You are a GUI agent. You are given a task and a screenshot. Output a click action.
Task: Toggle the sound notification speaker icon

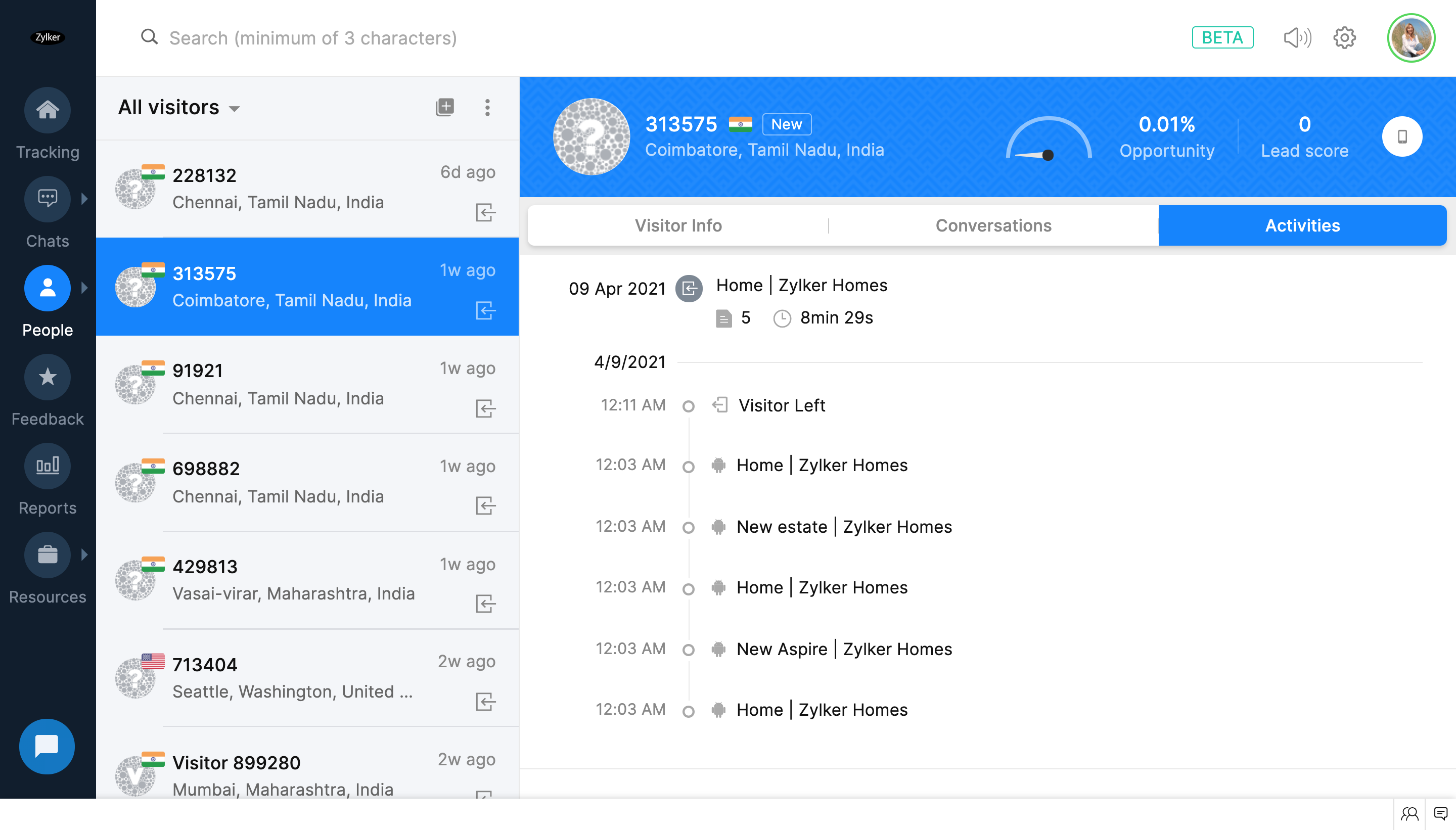1297,37
